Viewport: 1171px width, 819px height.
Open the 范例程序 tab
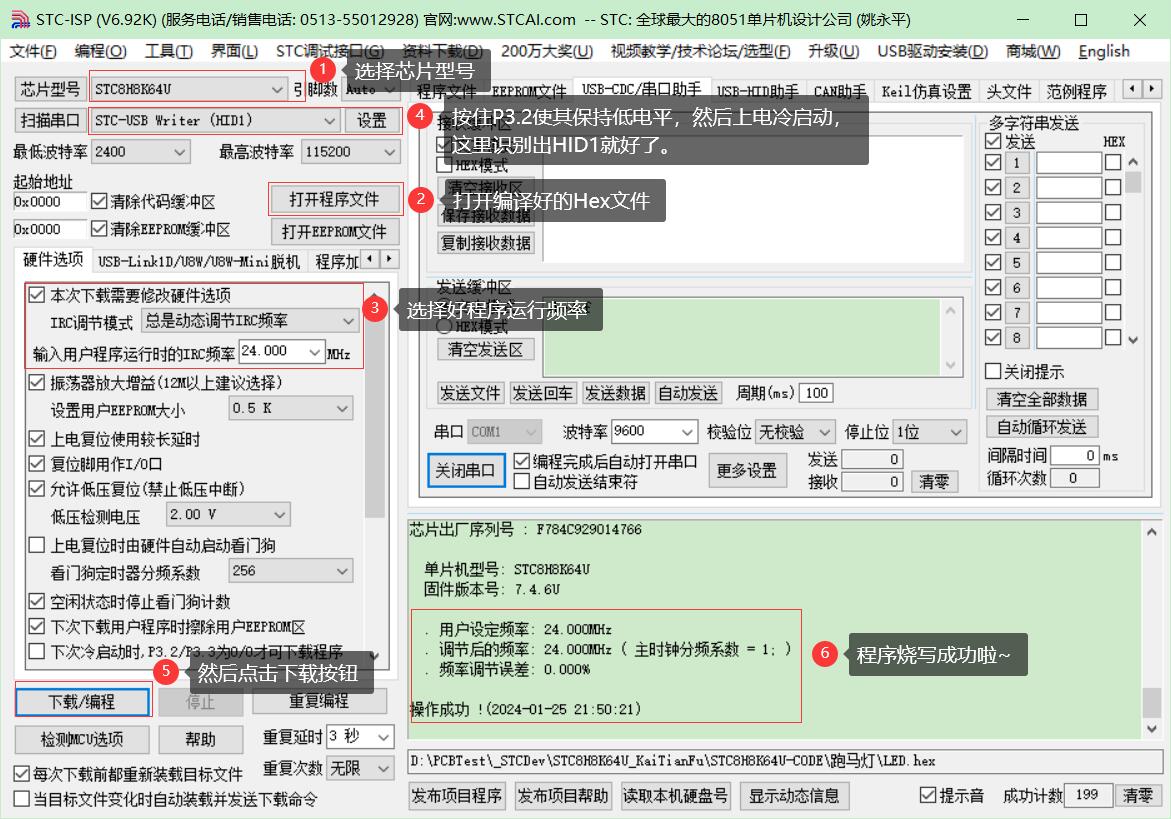click(1076, 92)
